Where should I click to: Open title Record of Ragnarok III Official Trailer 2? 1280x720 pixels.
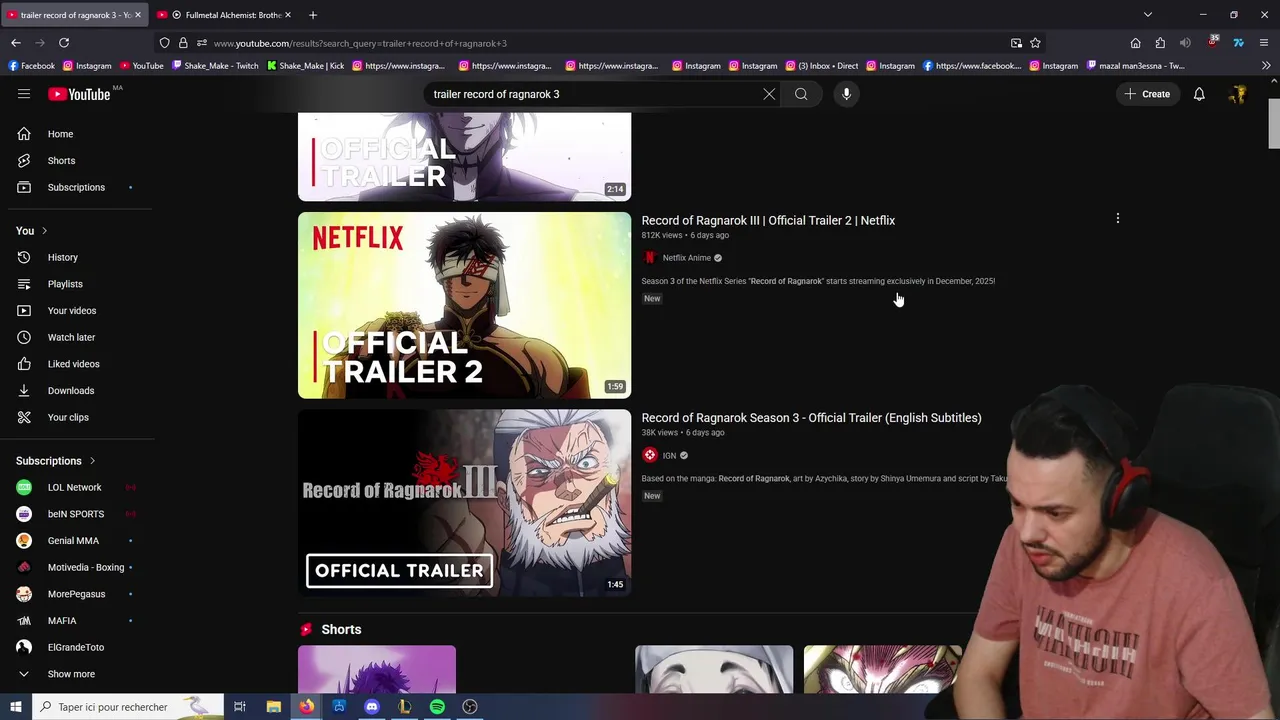[768, 220]
